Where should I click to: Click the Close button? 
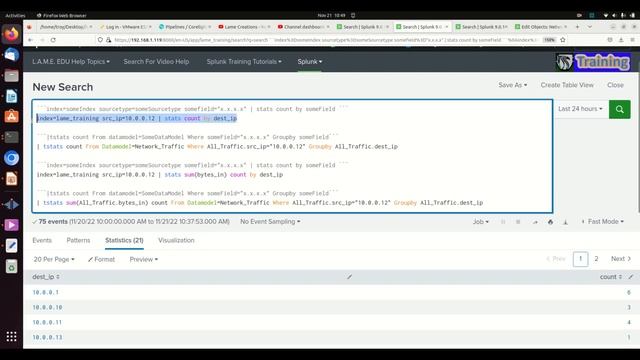pyautogui.click(x=615, y=85)
